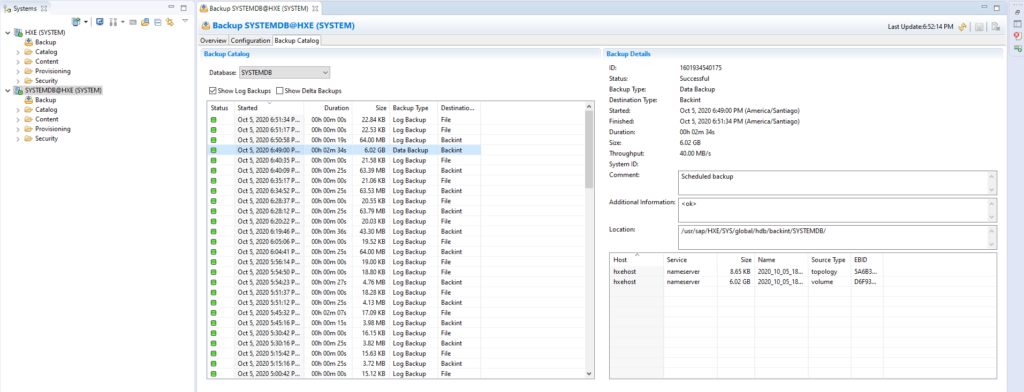This screenshot has height=392, width=1024.
Task: Click the Add System icon in Systems toolbar
Action: 76,22
